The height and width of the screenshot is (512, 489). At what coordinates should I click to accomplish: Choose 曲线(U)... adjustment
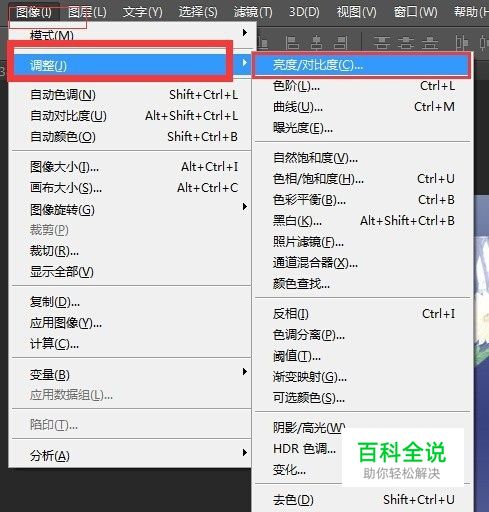(x=362, y=107)
